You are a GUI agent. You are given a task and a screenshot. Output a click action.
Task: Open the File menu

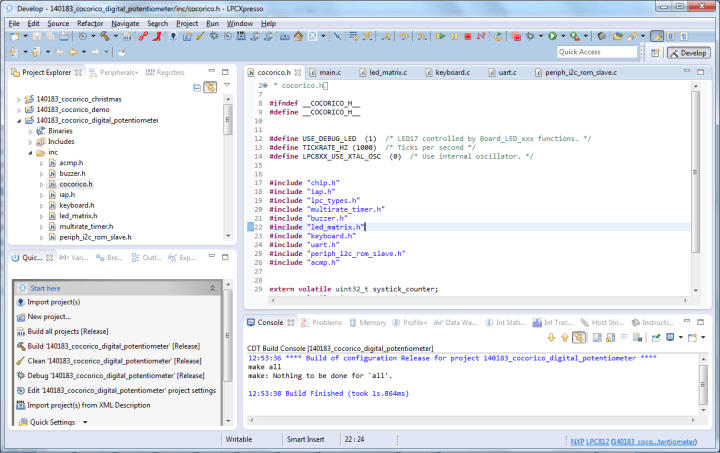(x=14, y=23)
